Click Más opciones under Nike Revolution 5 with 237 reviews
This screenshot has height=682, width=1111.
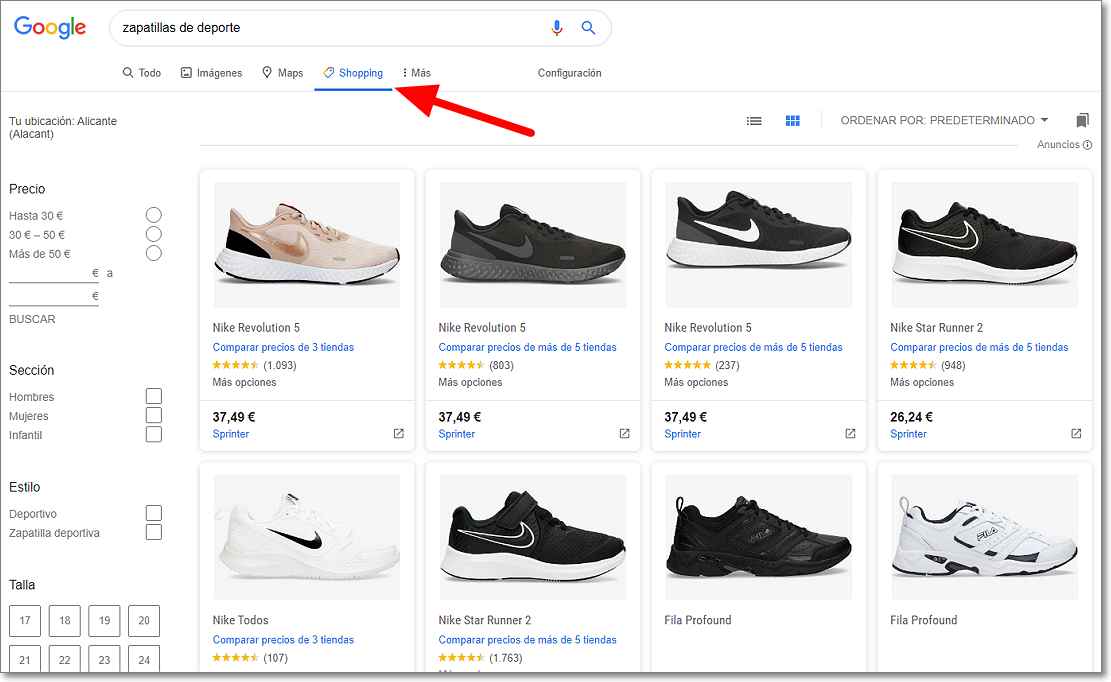tap(696, 382)
